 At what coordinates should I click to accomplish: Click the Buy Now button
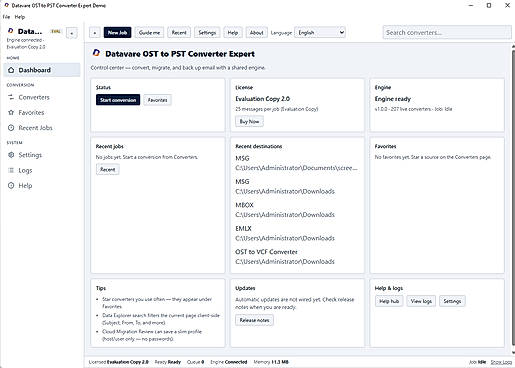(249, 121)
